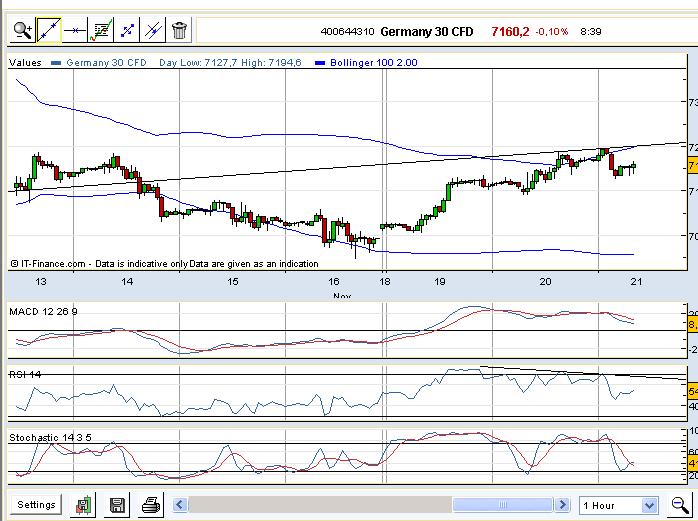The image size is (698, 521).
Task: Select the zoom in/out magnifier tool
Action: point(23,30)
